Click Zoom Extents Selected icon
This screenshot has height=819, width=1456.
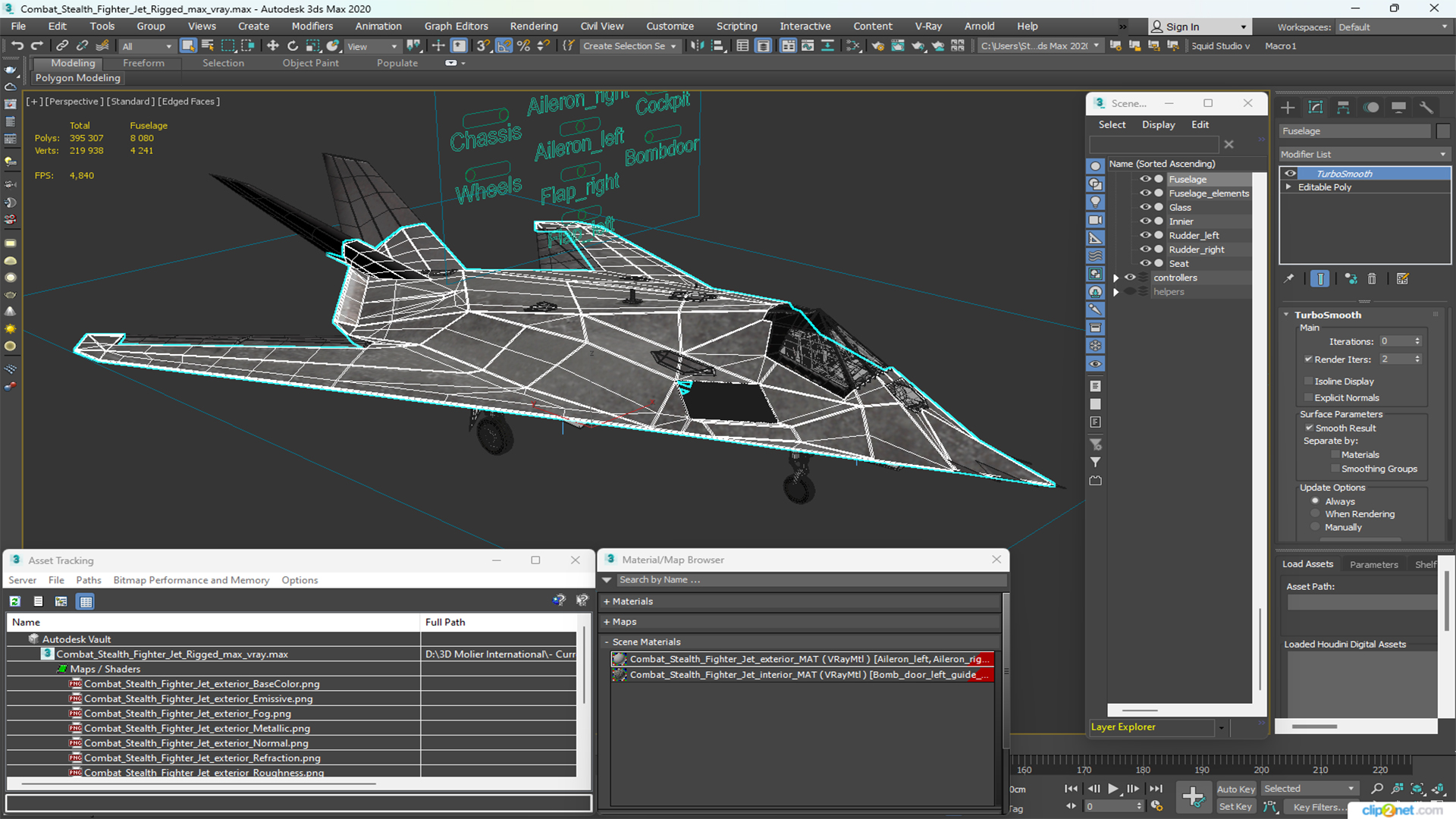coord(1417,789)
